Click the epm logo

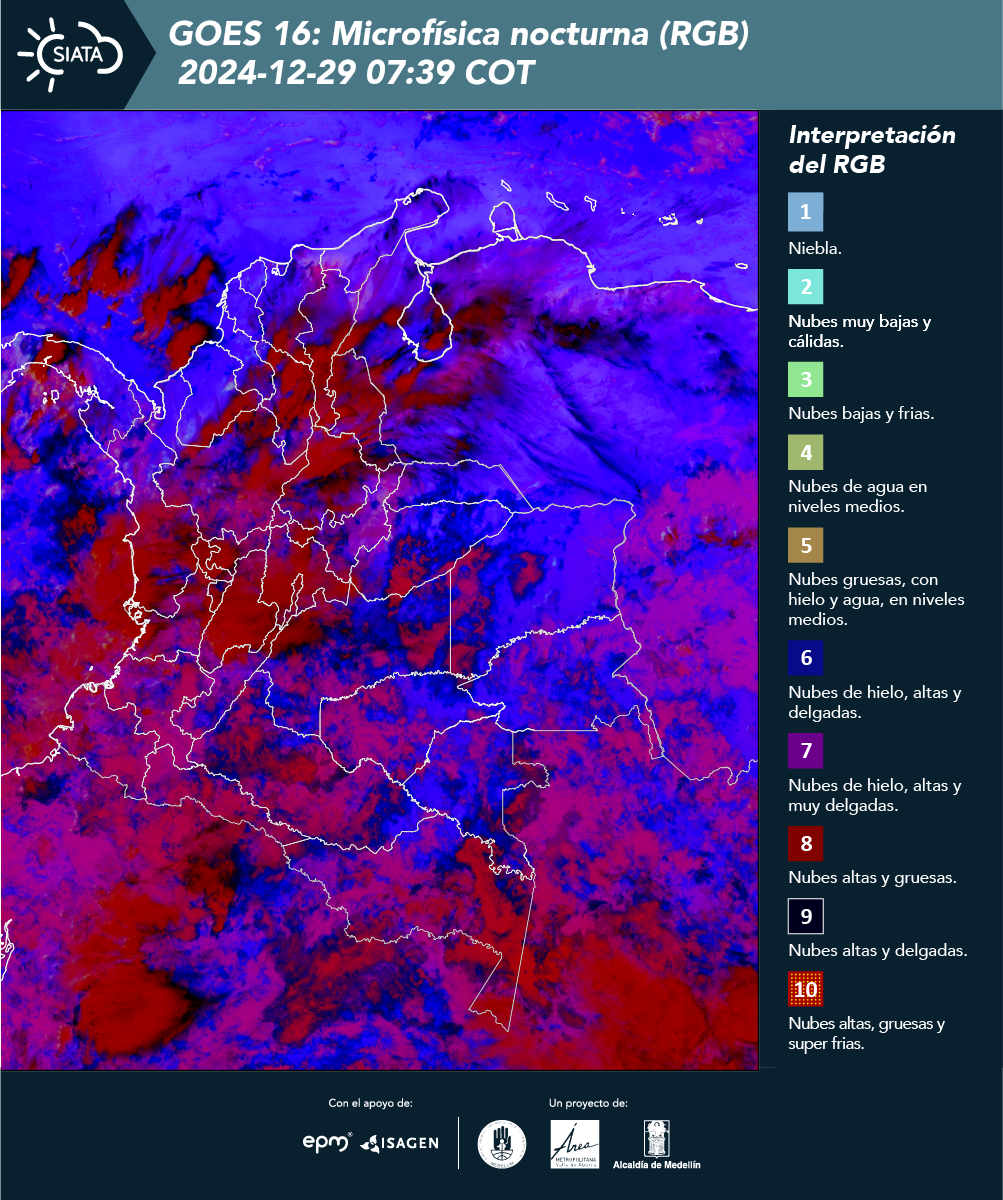tap(328, 1141)
